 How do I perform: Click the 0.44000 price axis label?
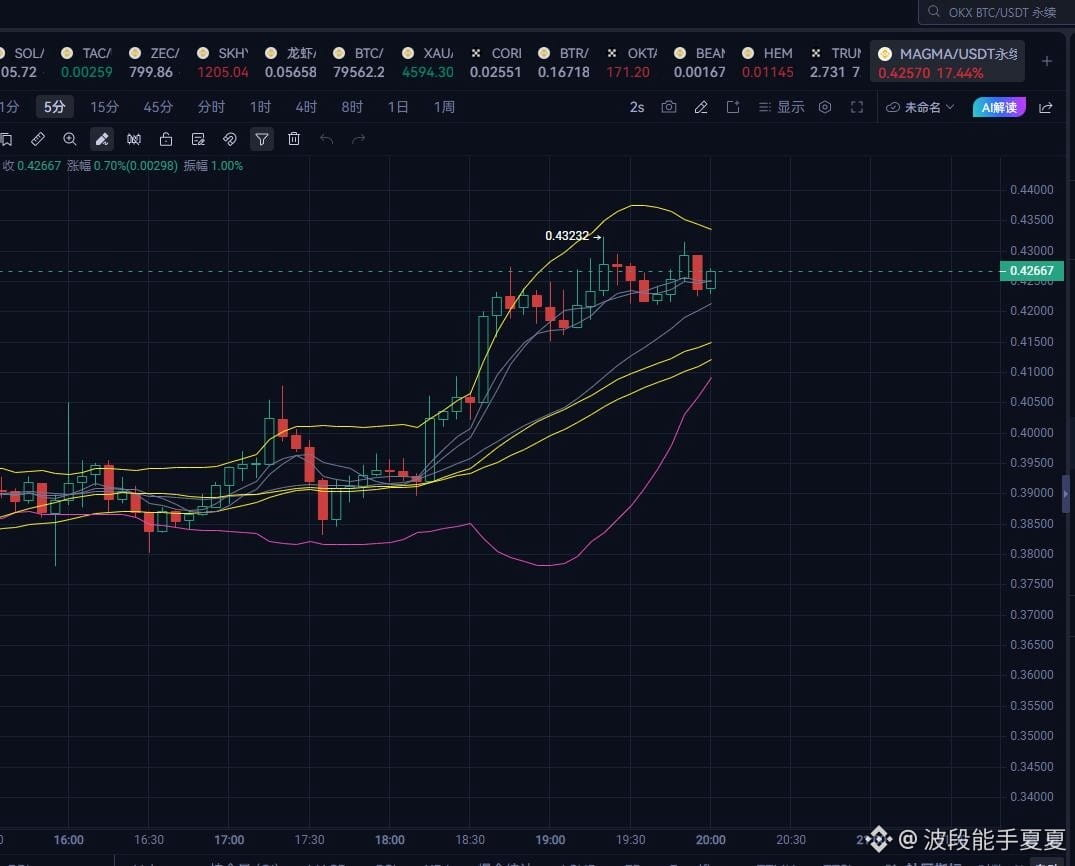[1032, 190]
